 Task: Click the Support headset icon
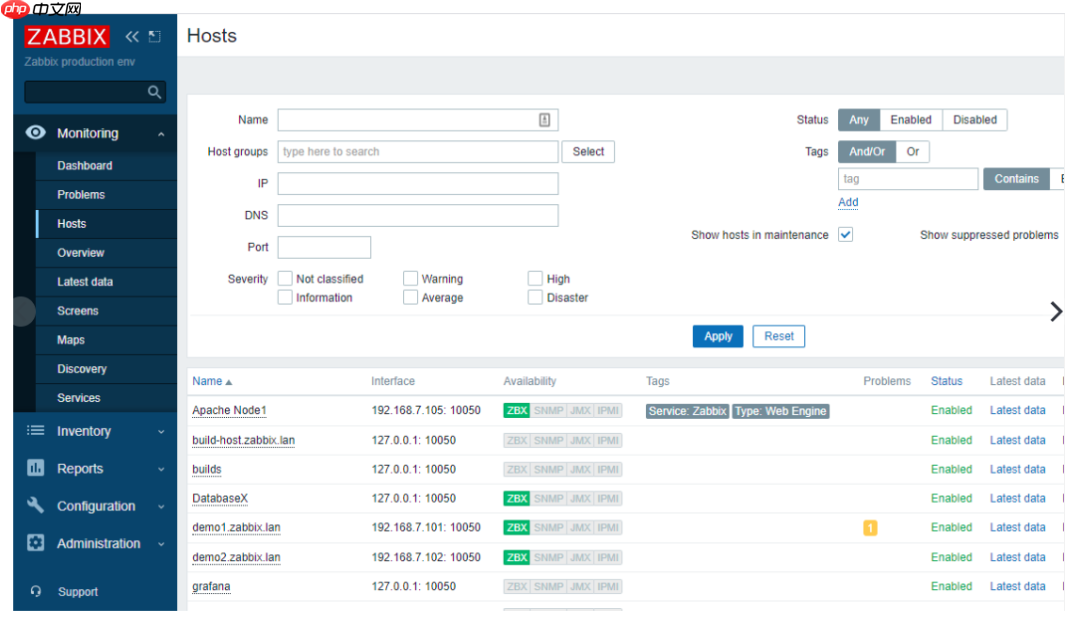[x=36, y=591]
